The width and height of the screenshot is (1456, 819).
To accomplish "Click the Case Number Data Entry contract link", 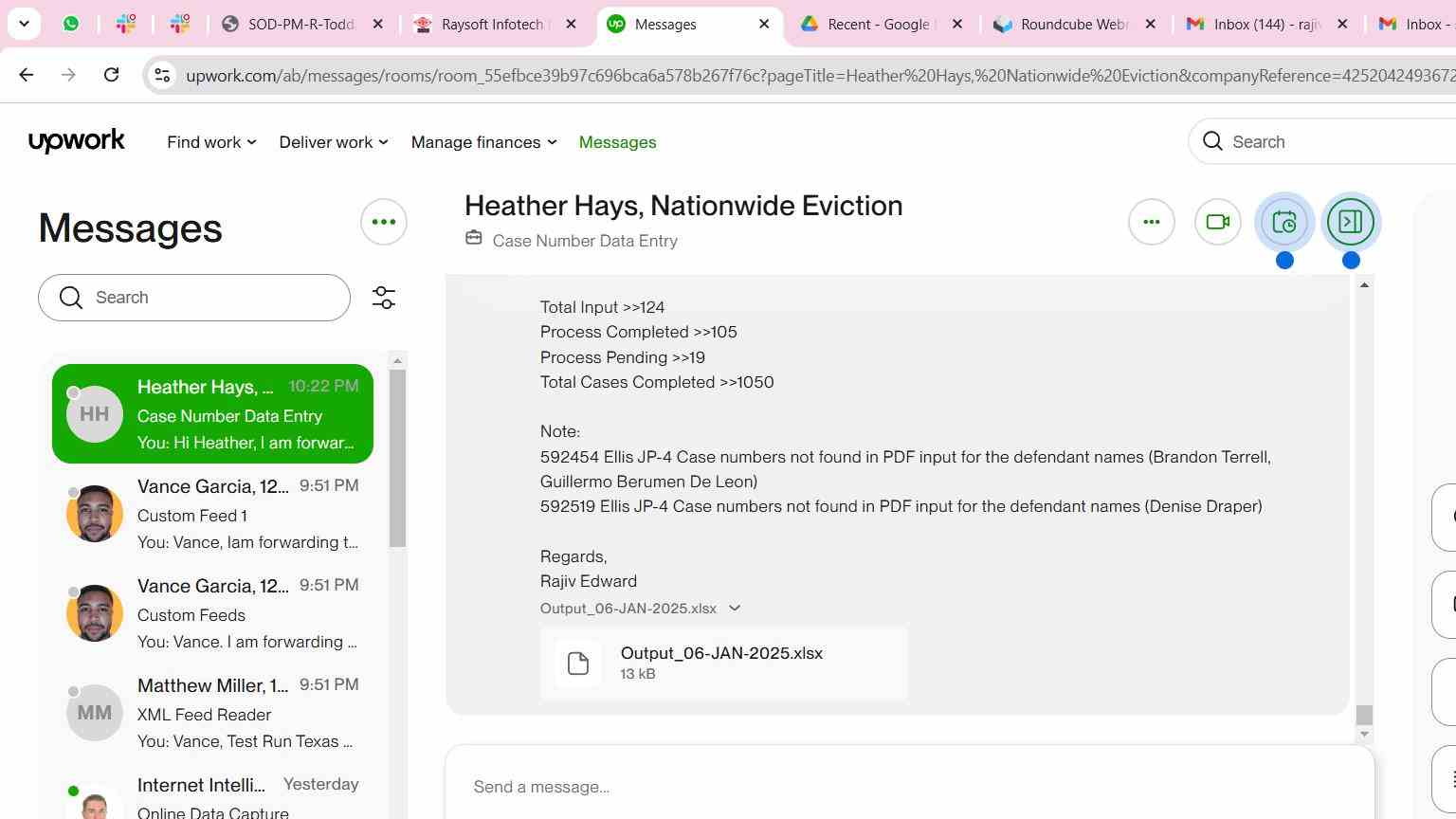I will pyautogui.click(x=585, y=241).
